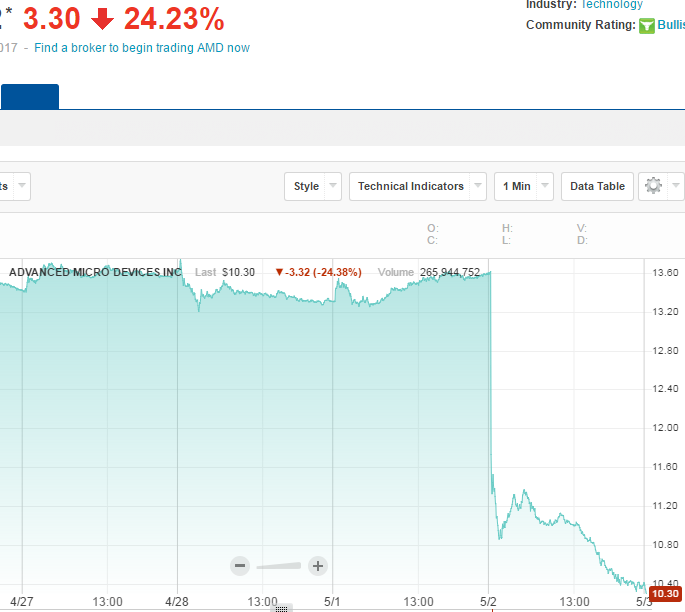Viewport: 685px width, 612px height.
Task: Click the zoom level slider track
Action: tap(279, 566)
